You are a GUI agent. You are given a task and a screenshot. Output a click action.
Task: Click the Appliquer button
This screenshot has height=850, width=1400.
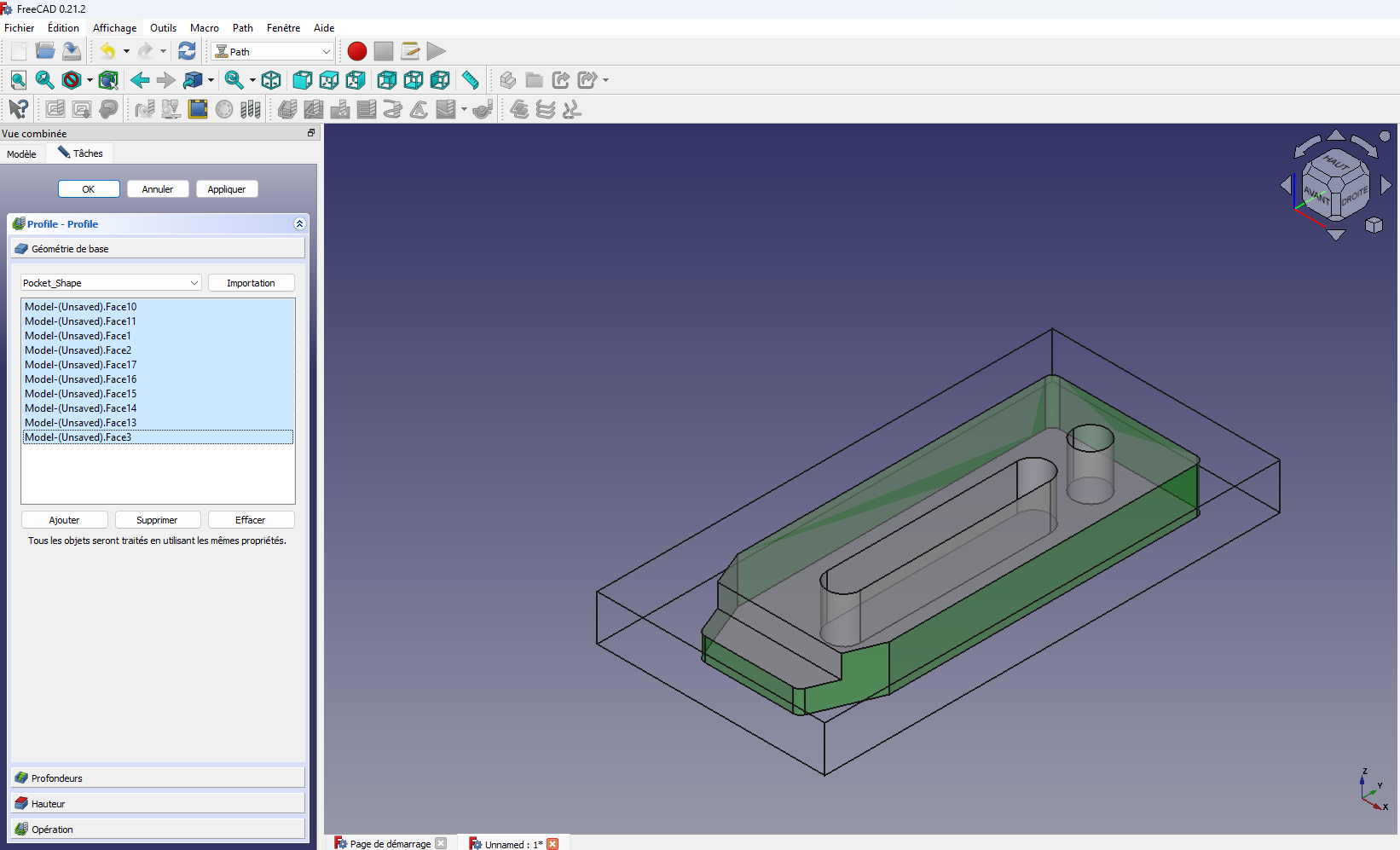tap(227, 189)
